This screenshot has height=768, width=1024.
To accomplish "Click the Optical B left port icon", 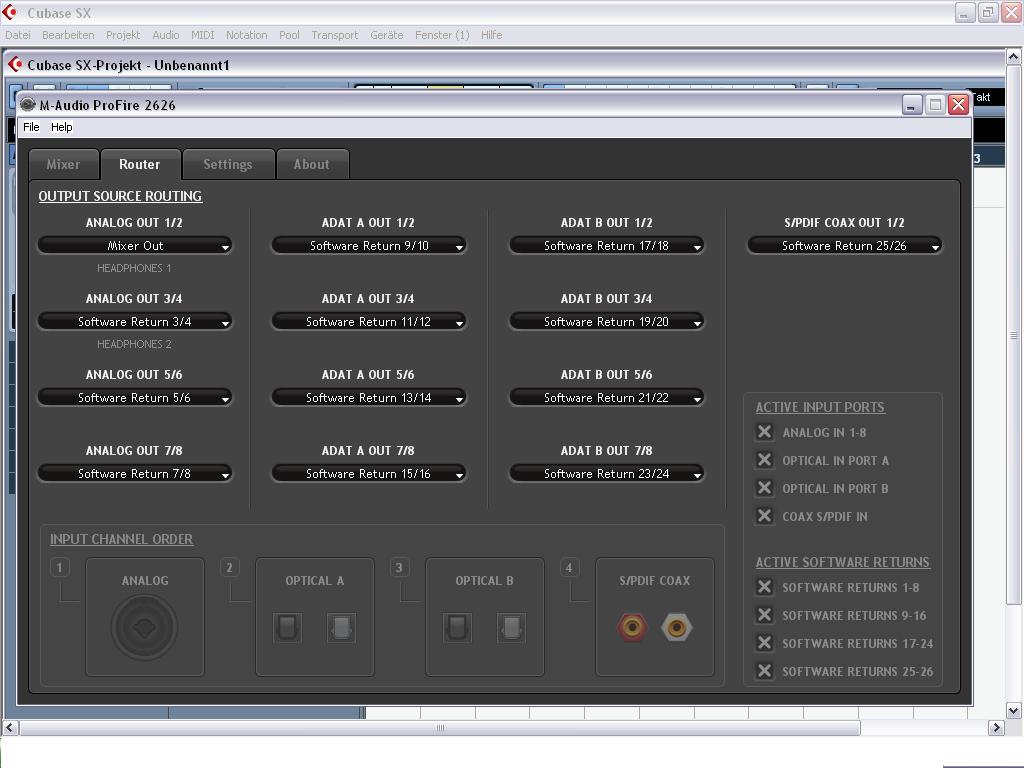I will coord(457,628).
